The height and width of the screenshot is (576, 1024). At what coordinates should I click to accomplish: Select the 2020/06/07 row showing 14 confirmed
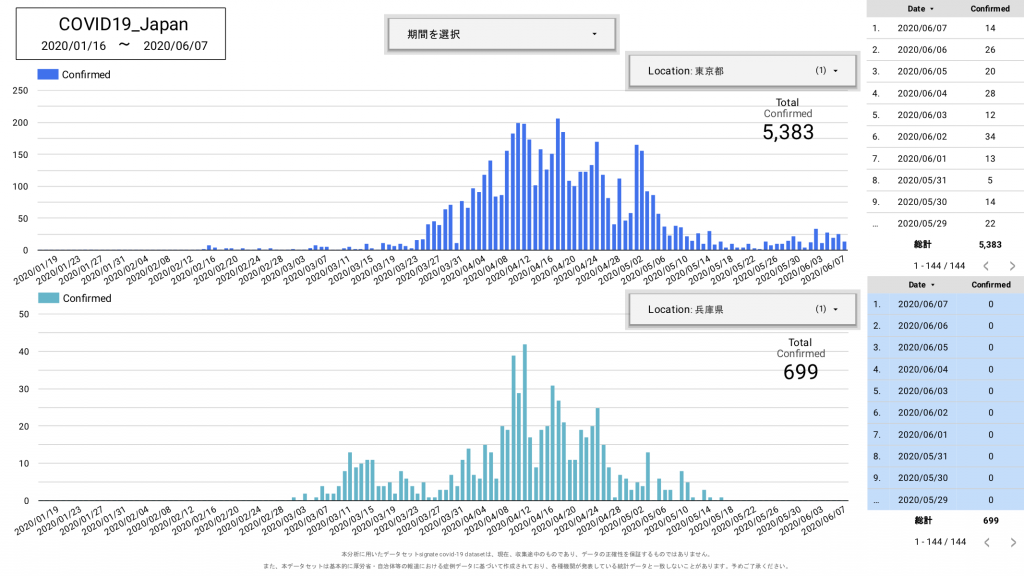945,28
